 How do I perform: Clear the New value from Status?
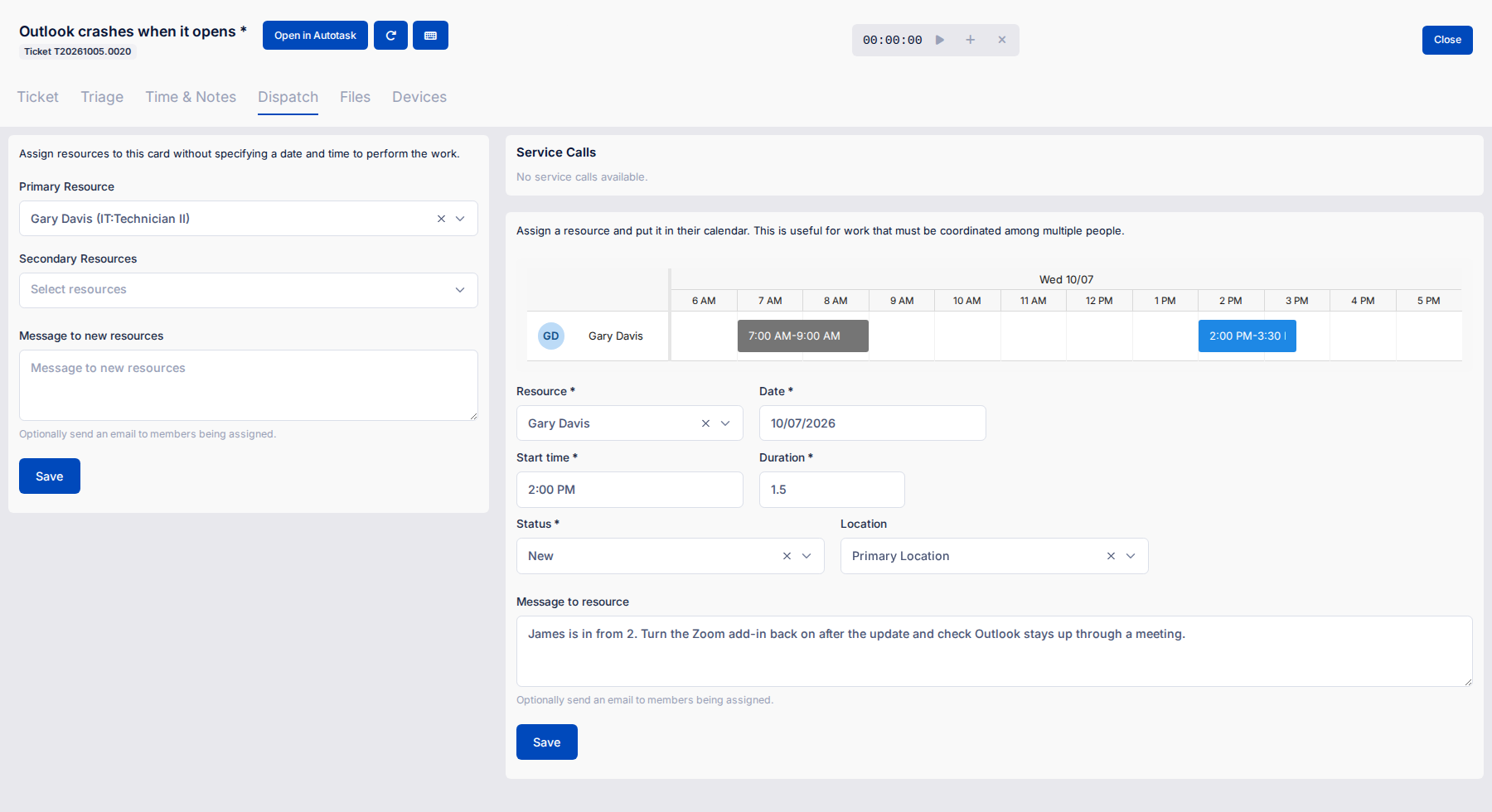tap(787, 556)
